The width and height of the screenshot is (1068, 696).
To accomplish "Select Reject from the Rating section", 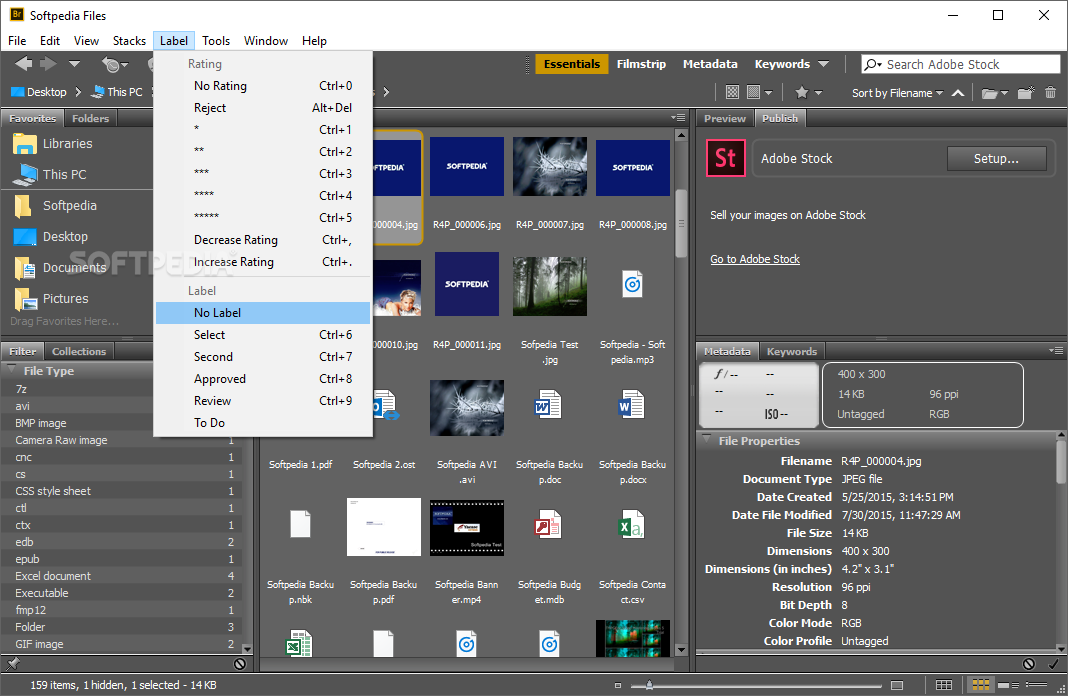I will pyautogui.click(x=263, y=108).
